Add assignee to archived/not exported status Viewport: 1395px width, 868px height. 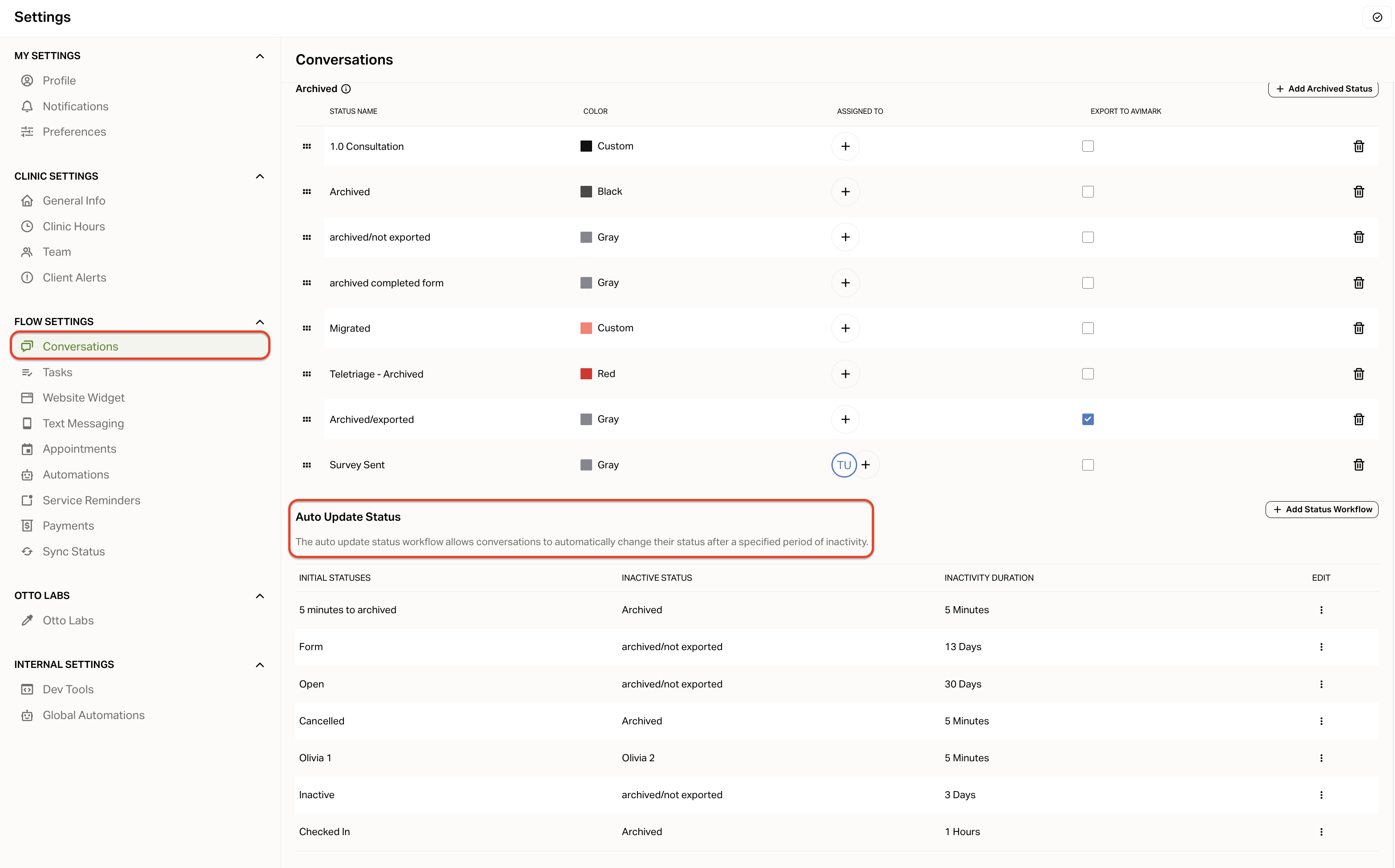click(845, 237)
